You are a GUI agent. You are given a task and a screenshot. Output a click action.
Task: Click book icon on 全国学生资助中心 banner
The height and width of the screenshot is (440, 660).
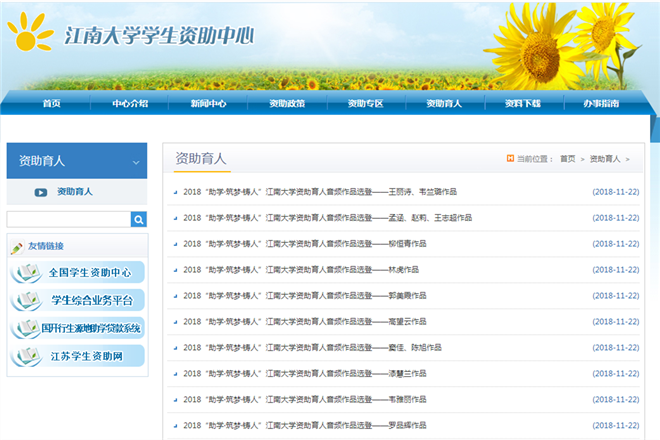point(26,273)
